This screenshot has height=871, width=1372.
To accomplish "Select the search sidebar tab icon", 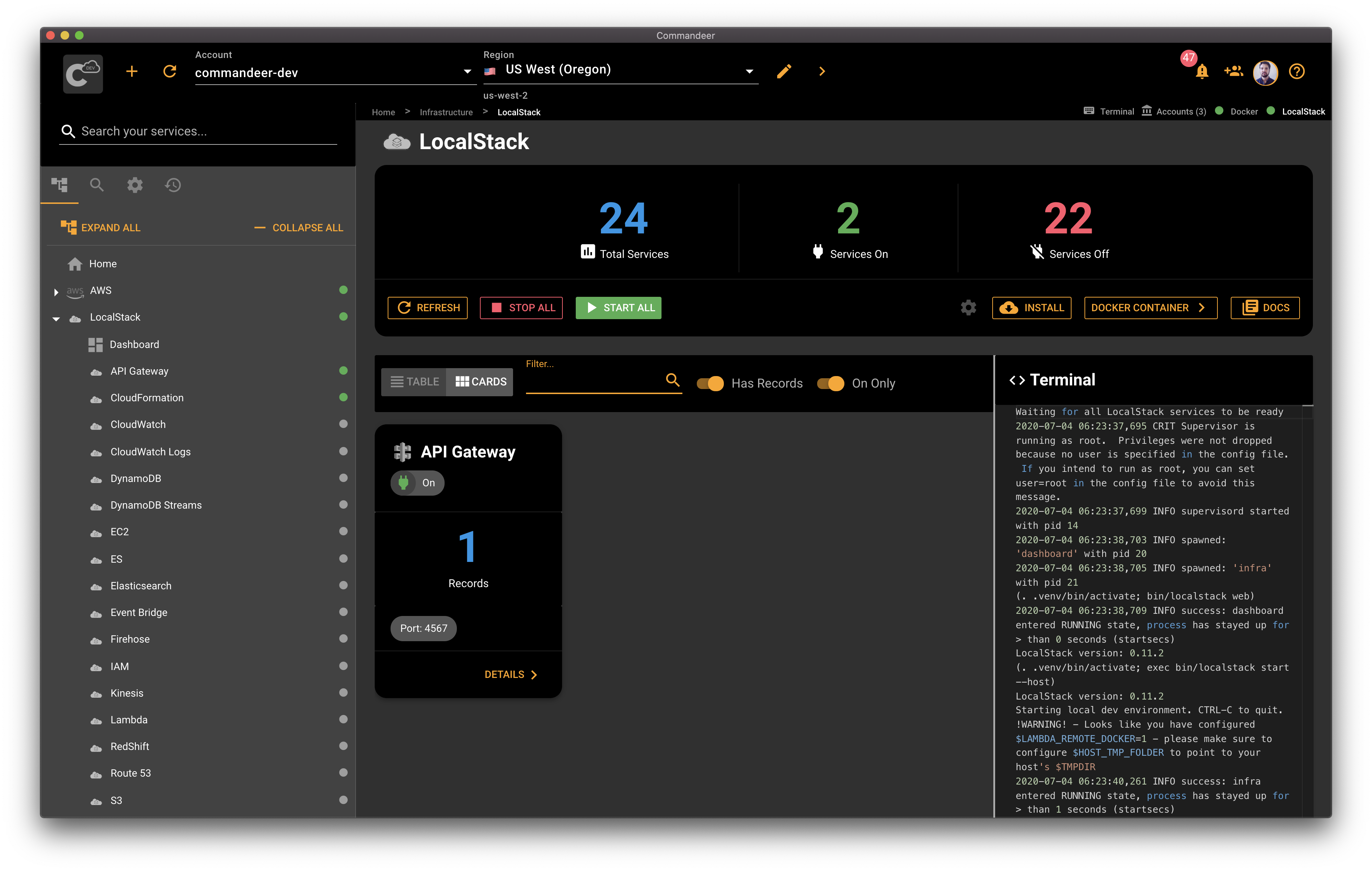I will coord(97,184).
